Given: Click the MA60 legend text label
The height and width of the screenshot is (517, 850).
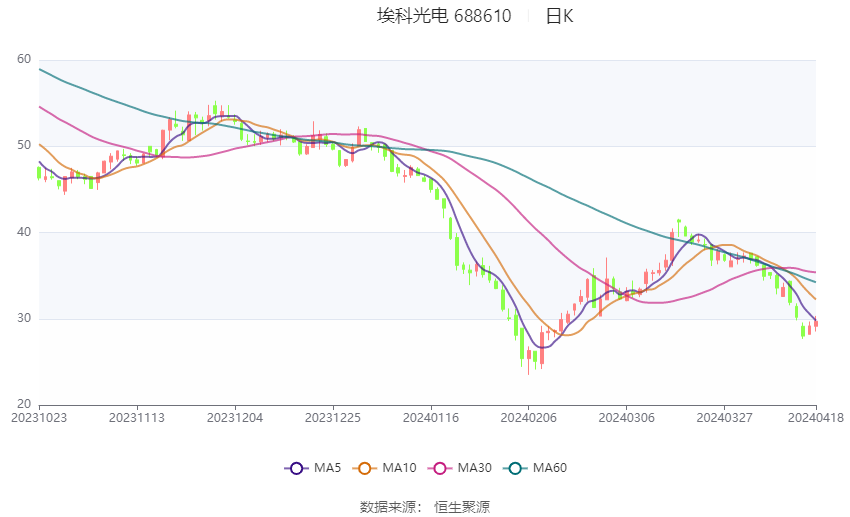Looking at the screenshot, I should [550, 468].
